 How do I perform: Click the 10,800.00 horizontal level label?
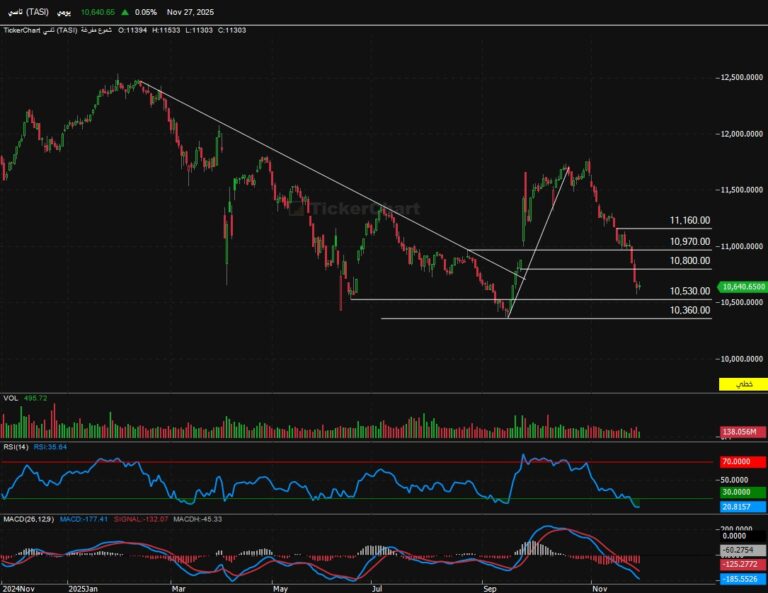(x=690, y=260)
